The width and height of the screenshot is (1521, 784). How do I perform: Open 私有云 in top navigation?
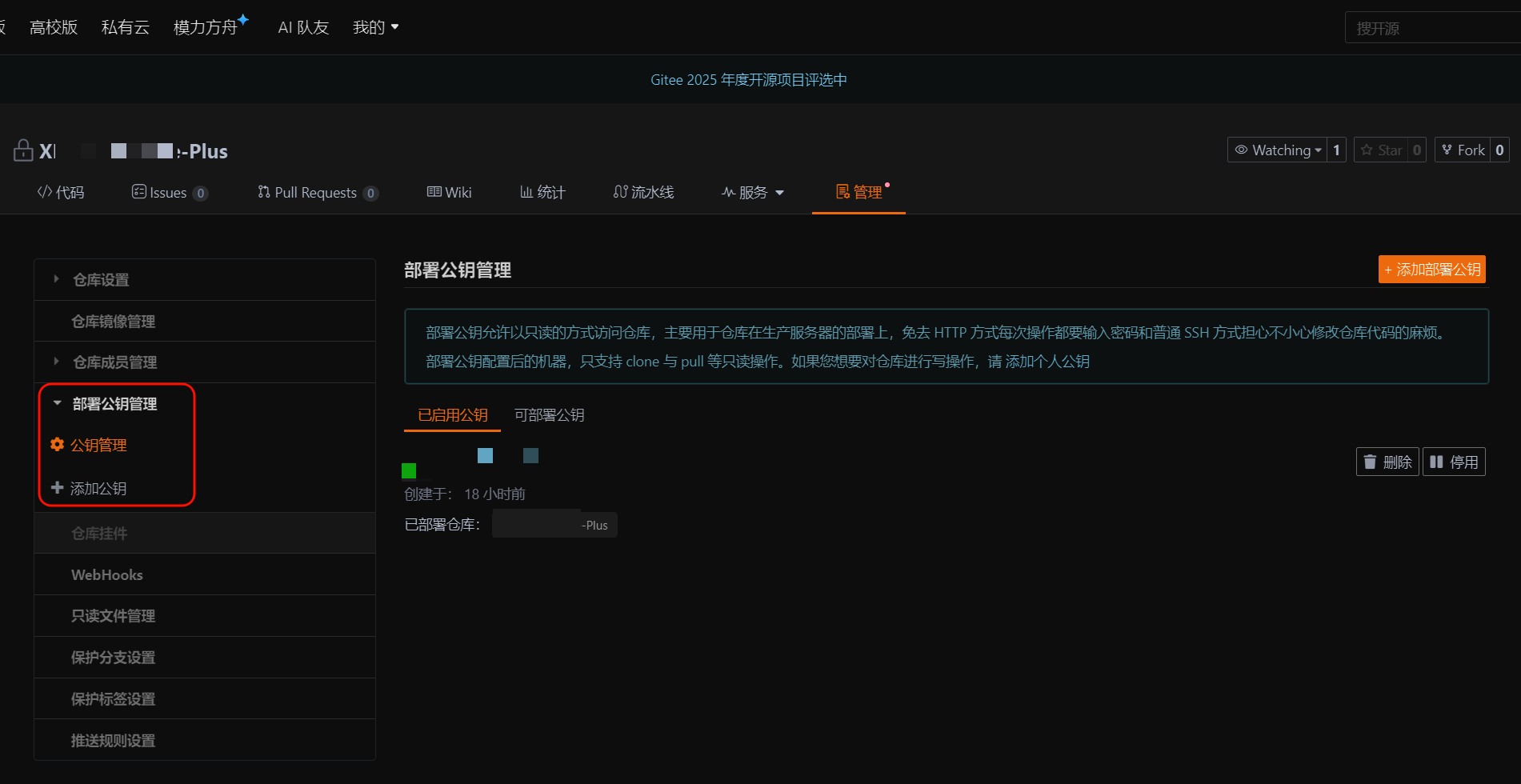tap(126, 27)
